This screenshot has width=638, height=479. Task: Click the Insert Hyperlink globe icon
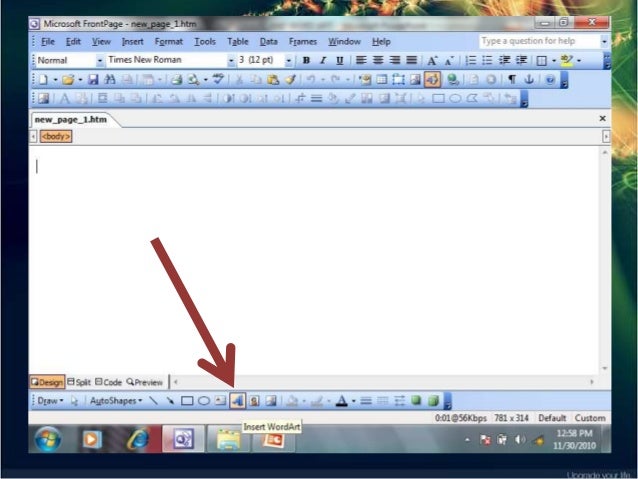(453, 79)
